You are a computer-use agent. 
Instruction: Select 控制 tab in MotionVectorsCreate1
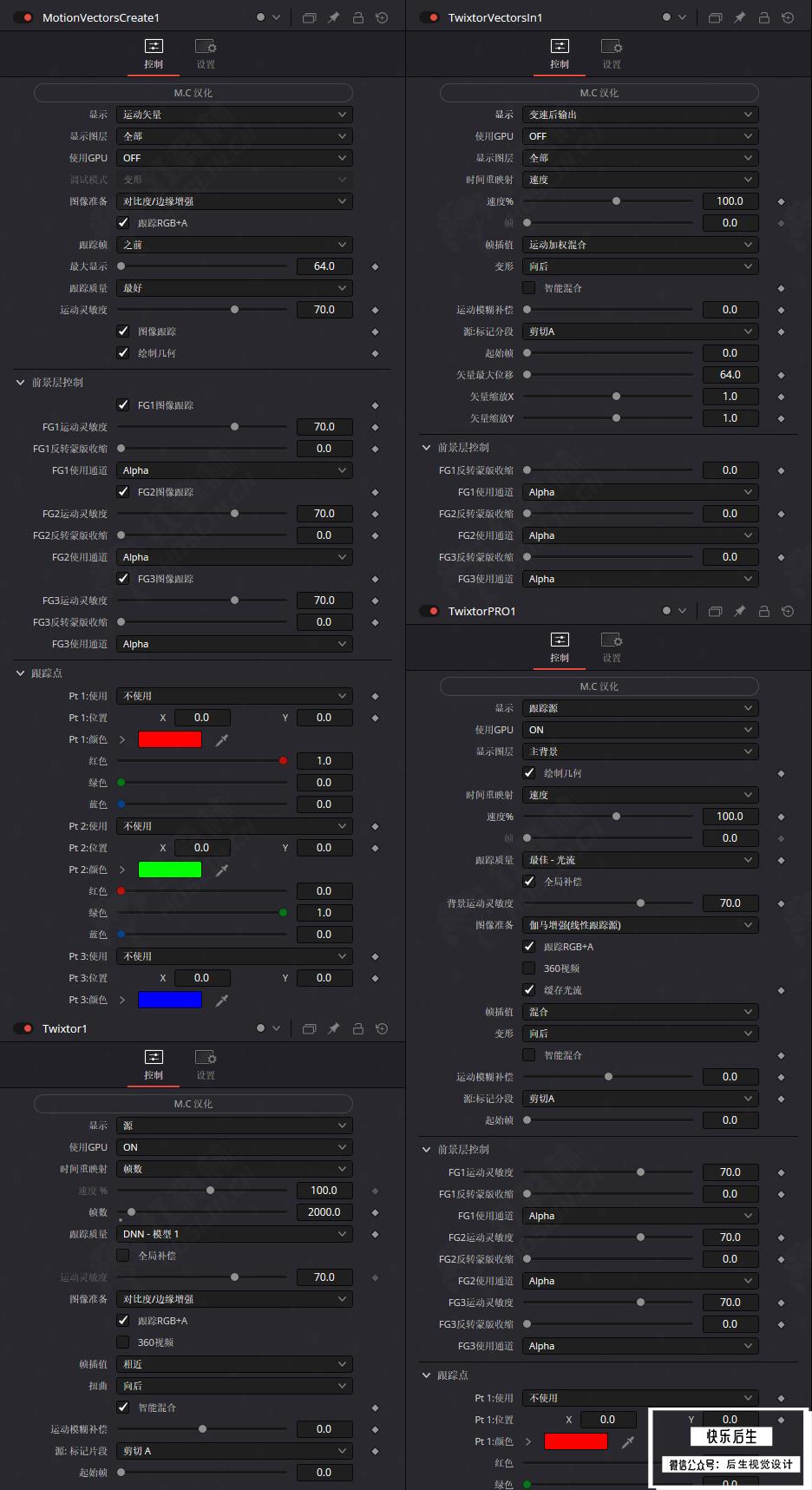(154, 55)
